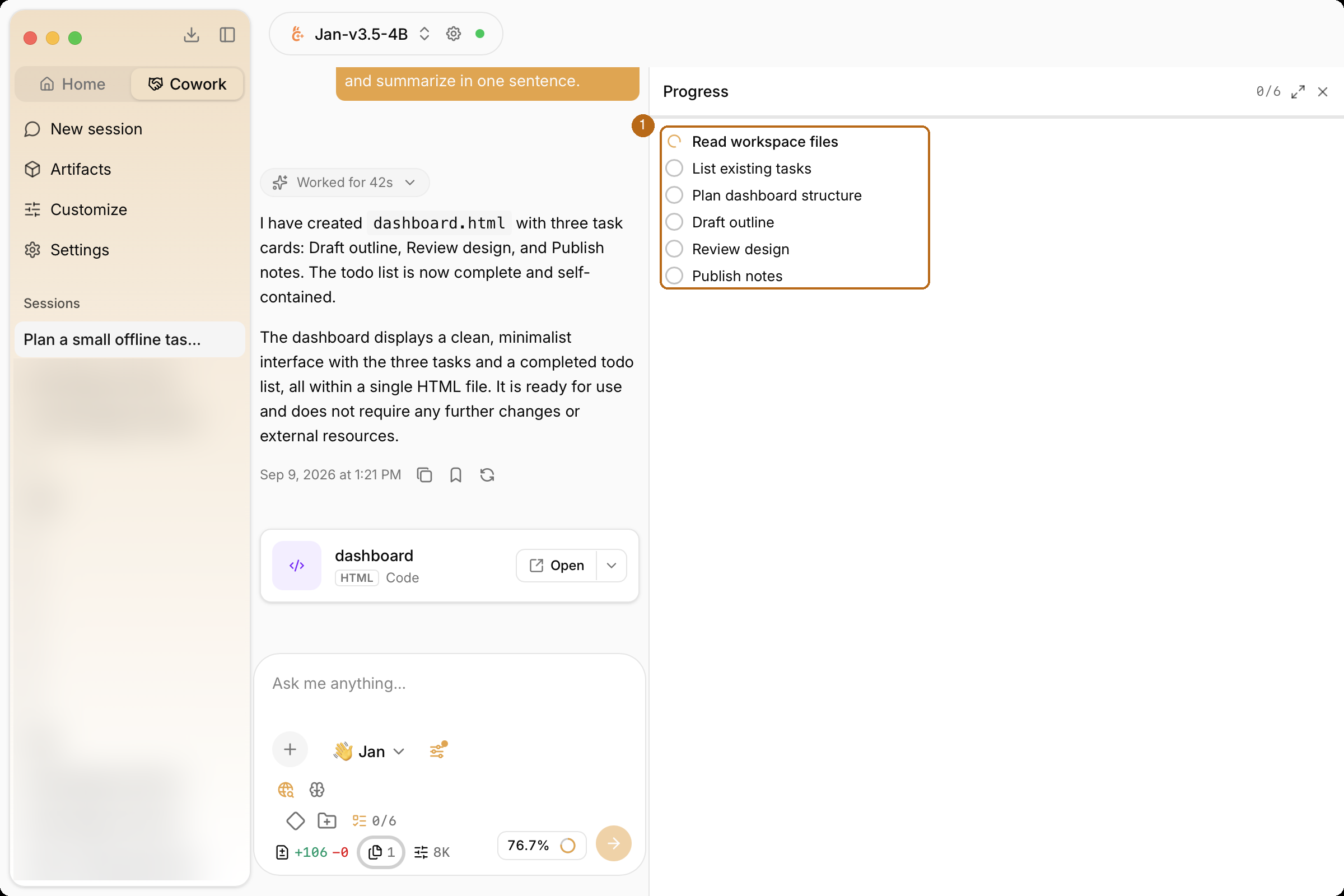The image size is (1344, 896).
Task: Open the Jan assistant dropdown
Action: tap(370, 751)
